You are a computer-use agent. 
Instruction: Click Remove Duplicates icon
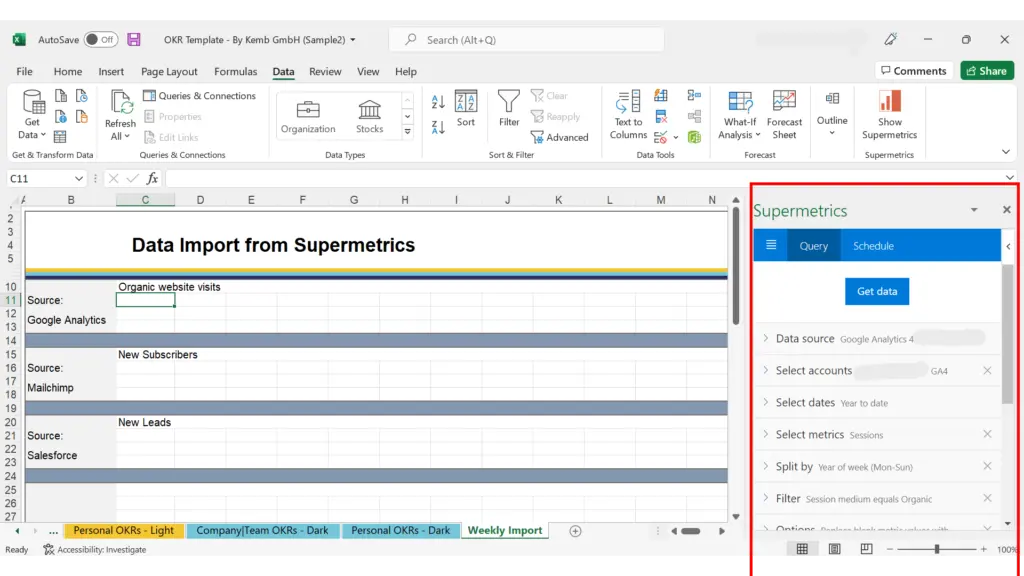click(661, 117)
